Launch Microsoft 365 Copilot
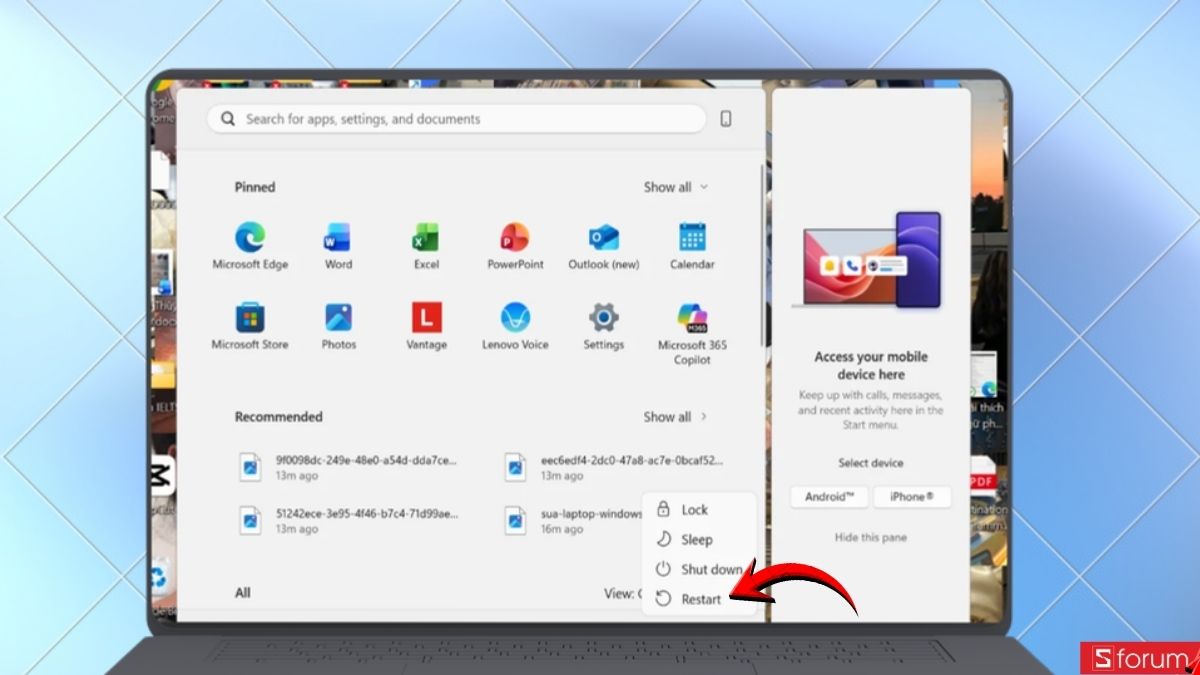 [692, 333]
